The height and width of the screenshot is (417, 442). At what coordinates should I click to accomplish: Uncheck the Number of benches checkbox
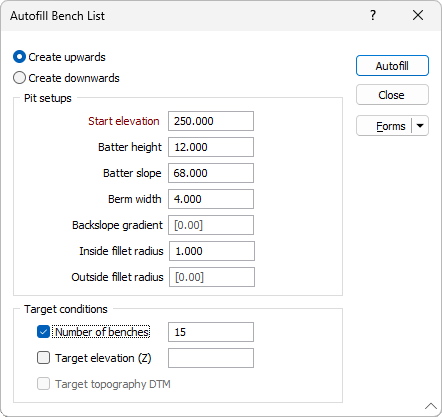pyautogui.click(x=43, y=332)
